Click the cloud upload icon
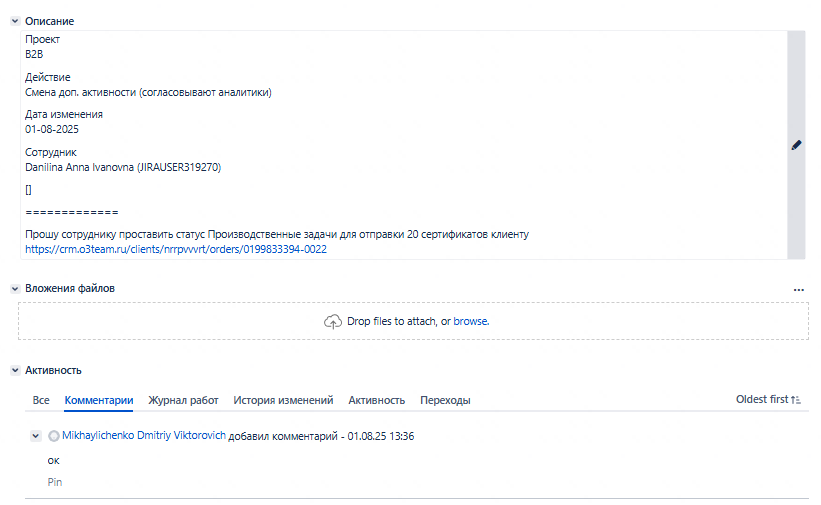821x505 pixels. click(333, 321)
